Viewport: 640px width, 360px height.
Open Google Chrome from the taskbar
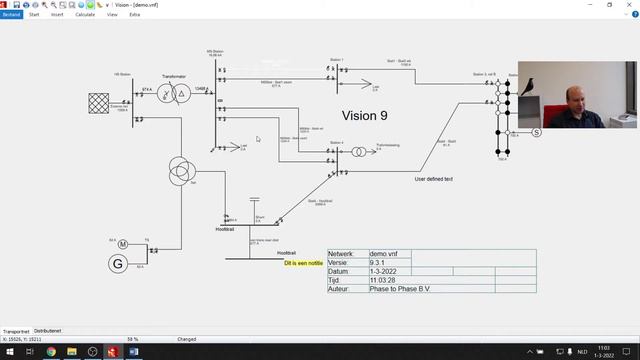pos(51,351)
